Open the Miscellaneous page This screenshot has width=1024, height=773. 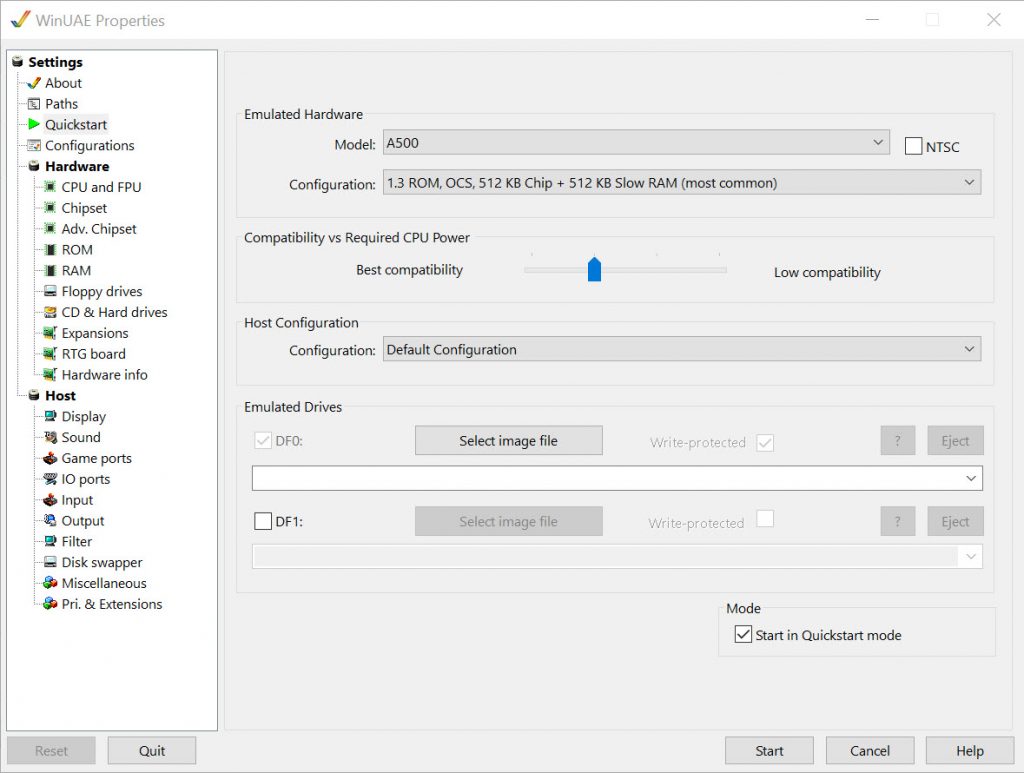coord(104,583)
